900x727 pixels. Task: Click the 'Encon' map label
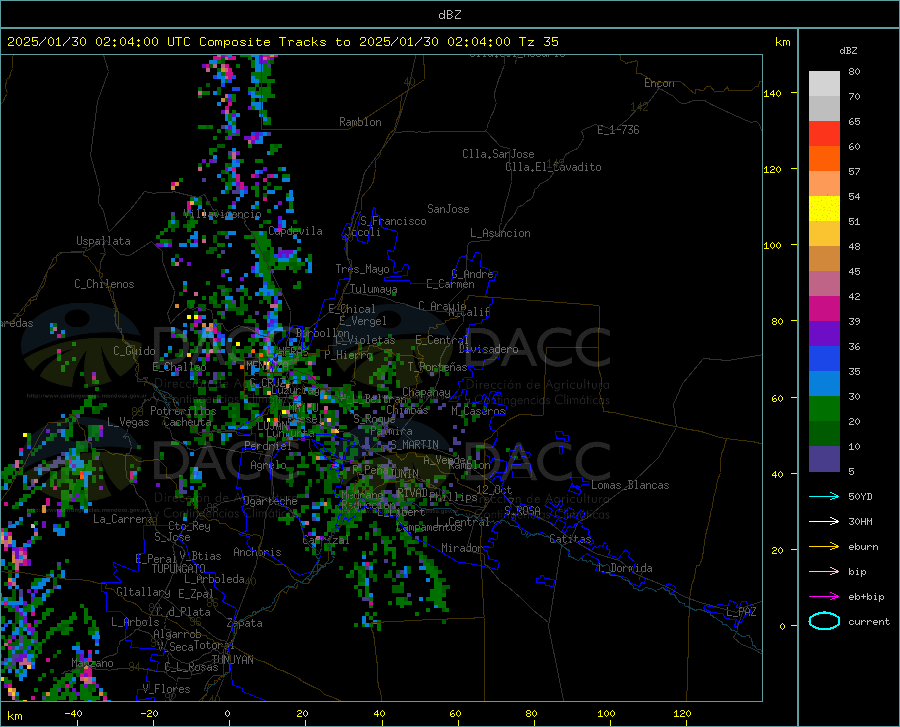(x=659, y=83)
